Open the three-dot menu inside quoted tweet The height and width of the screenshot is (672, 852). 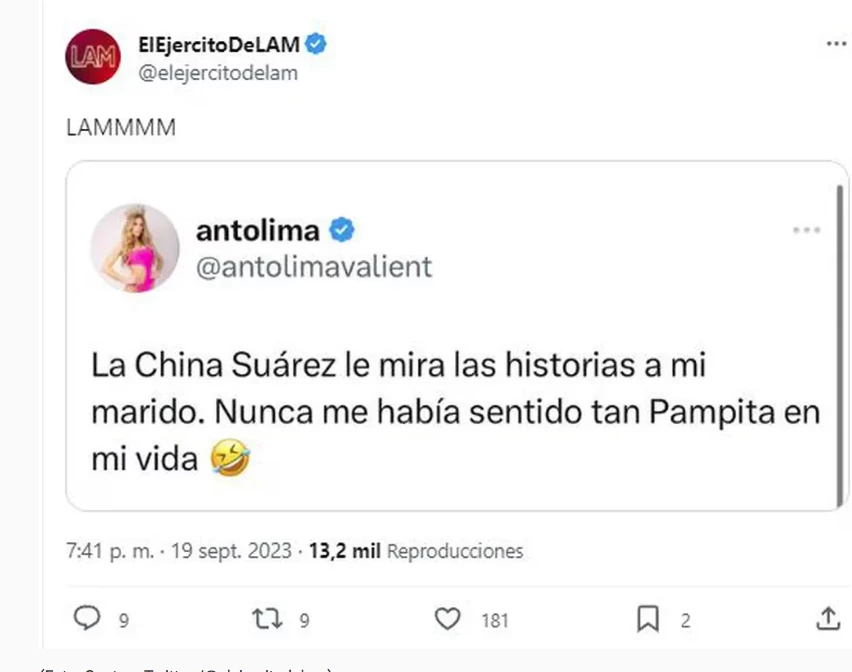click(806, 230)
